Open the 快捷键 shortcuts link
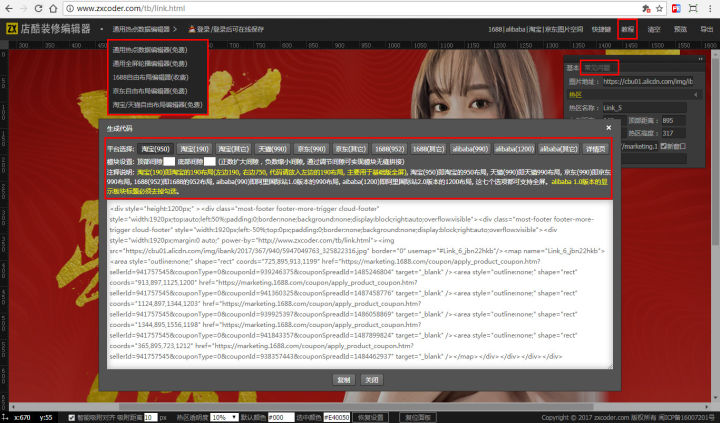This screenshot has height=423, width=720. pos(601,29)
